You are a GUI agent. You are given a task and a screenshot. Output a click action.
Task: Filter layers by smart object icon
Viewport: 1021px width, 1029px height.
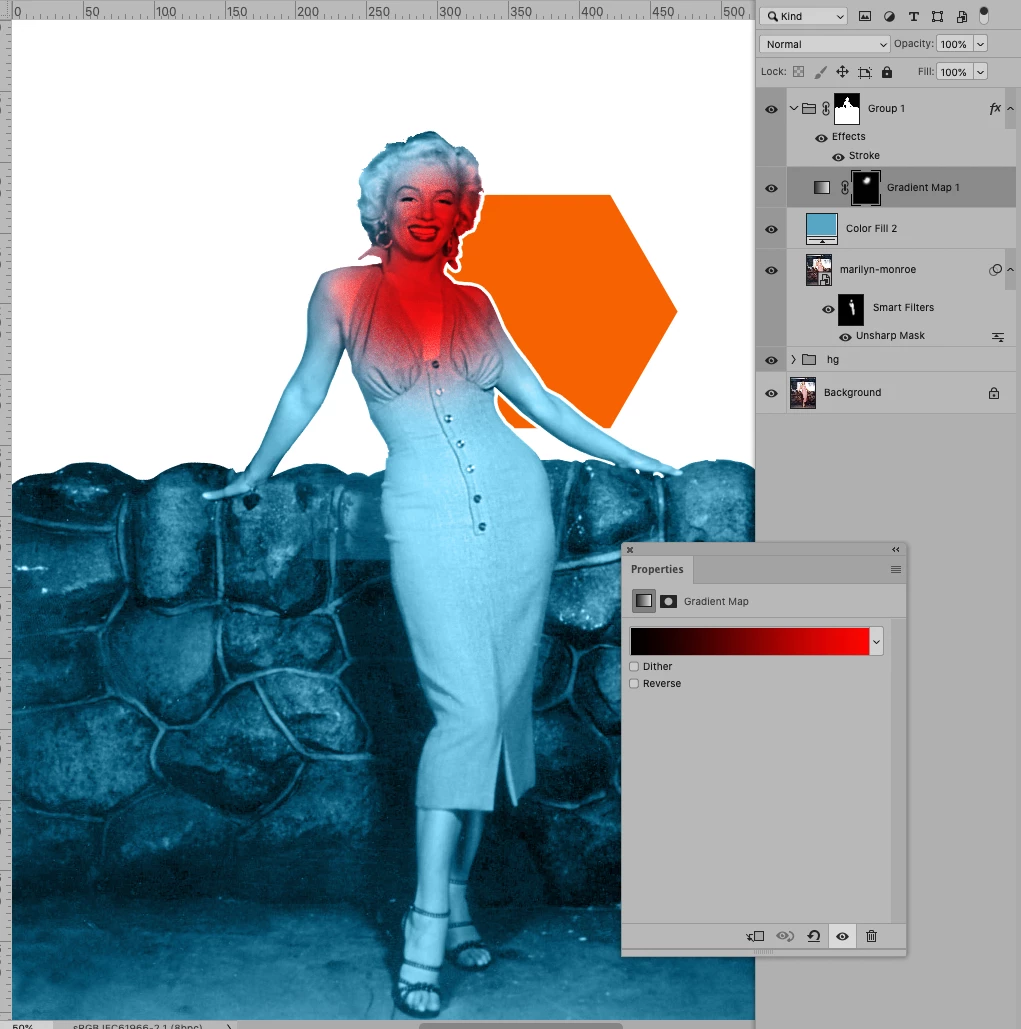(x=961, y=16)
